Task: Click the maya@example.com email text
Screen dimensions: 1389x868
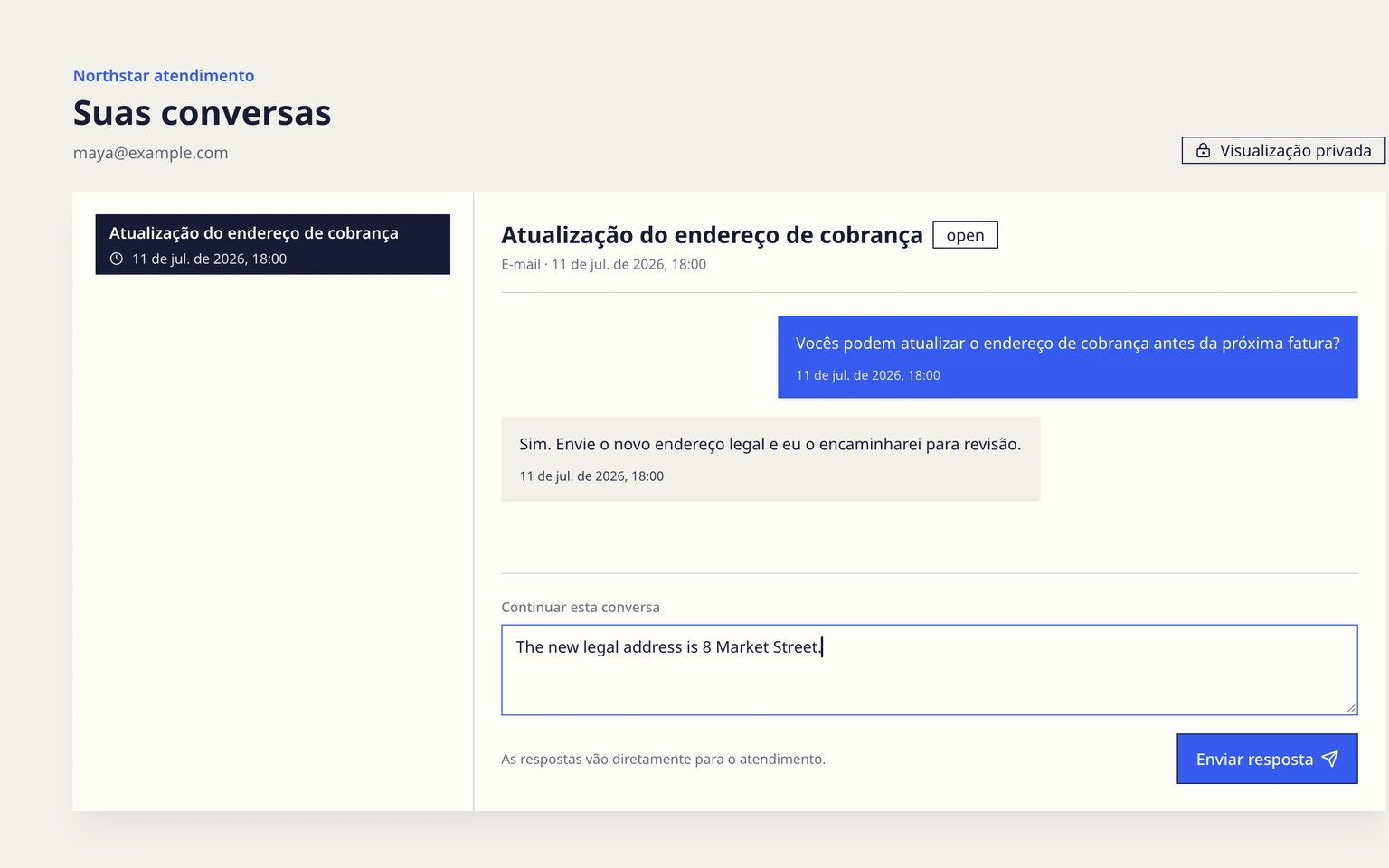Action: coord(151,153)
